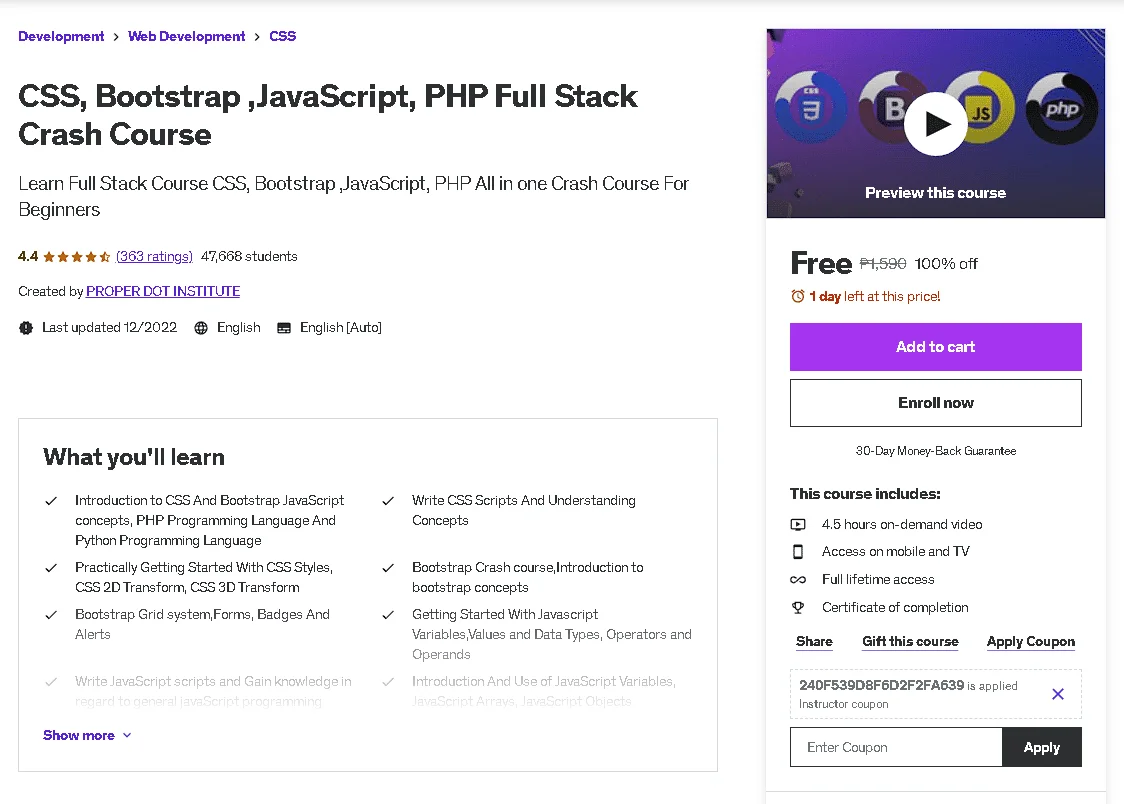1124x804 pixels.
Task: Click the Enroll now button
Action: point(935,403)
